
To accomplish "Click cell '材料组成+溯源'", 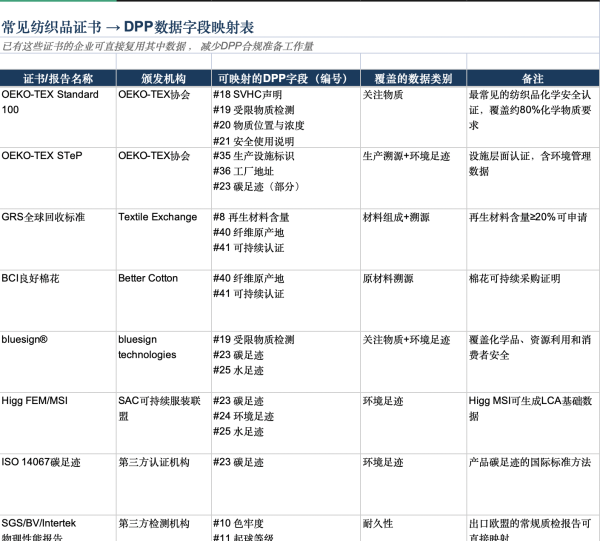I will click(x=413, y=240).
